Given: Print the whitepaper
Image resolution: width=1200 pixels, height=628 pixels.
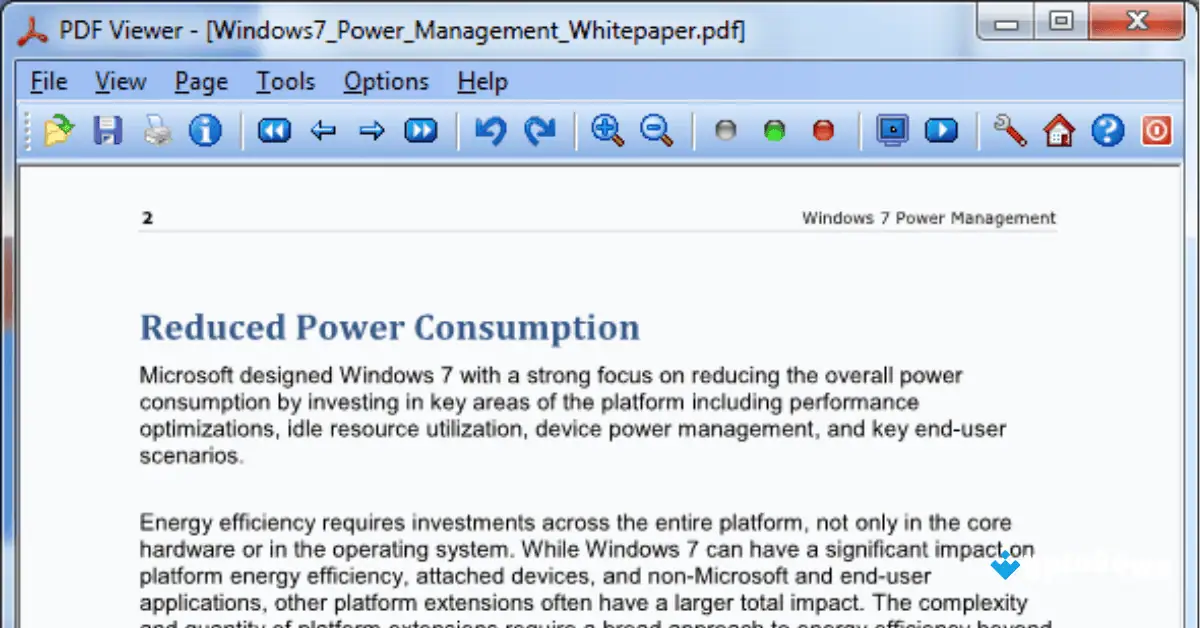Looking at the screenshot, I should [x=157, y=130].
